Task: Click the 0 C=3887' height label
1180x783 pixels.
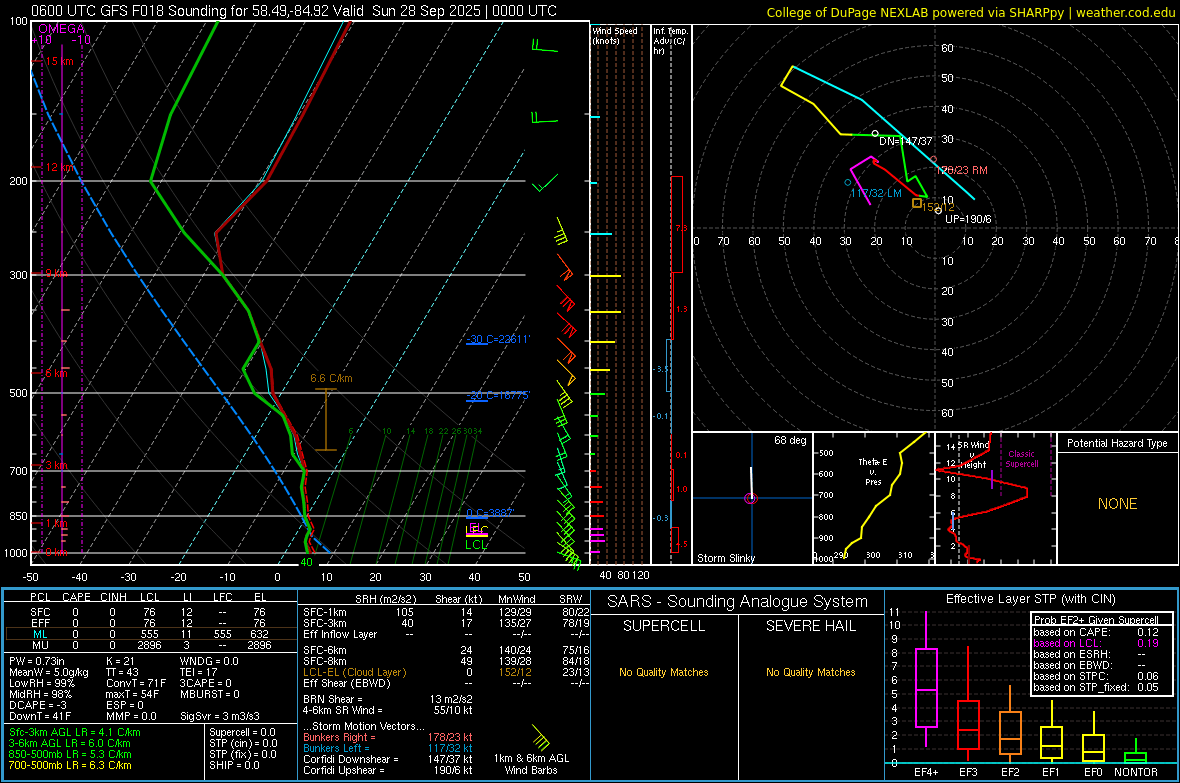Action: (x=490, y=513)
